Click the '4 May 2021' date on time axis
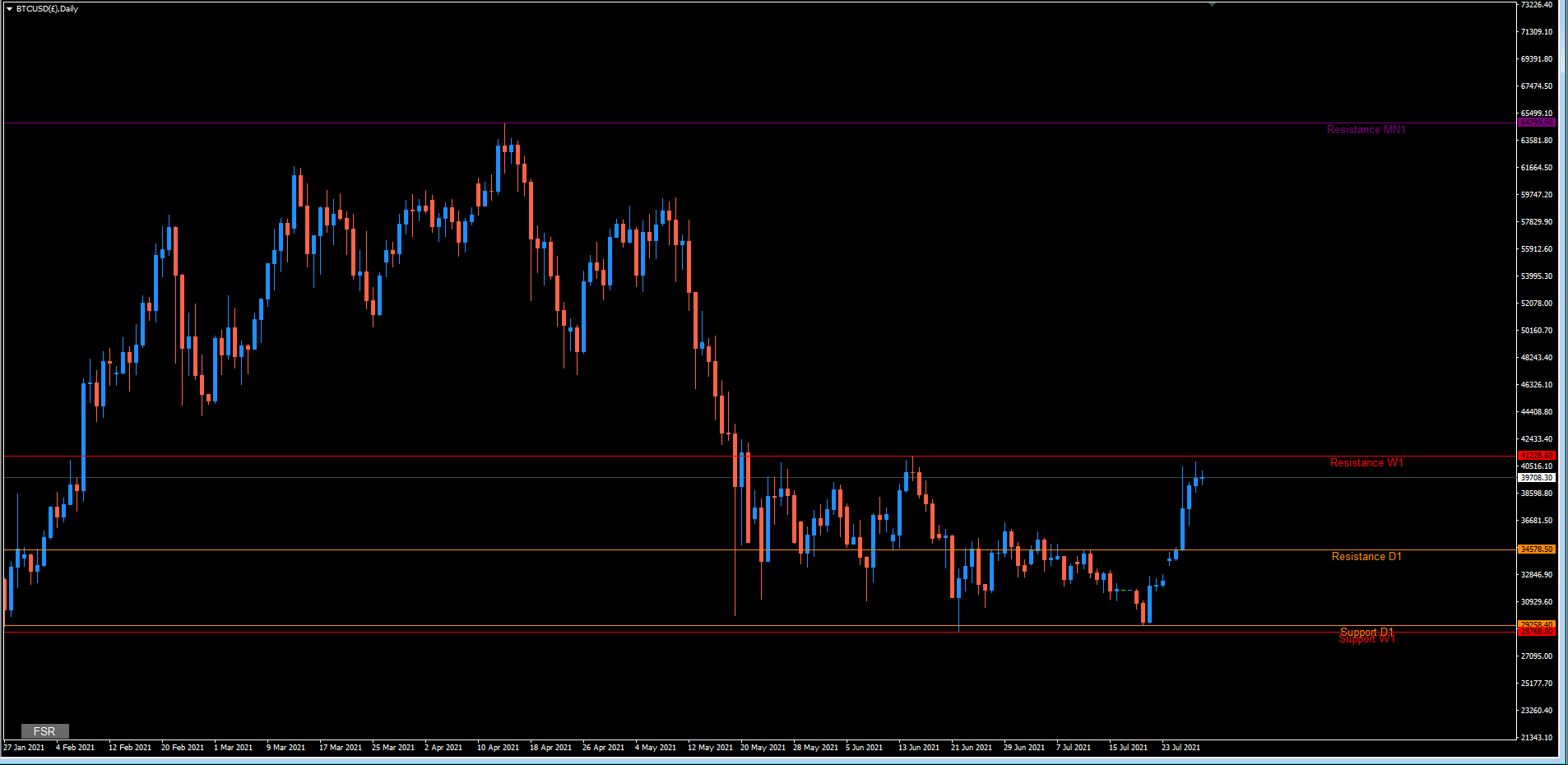The image size is (1568, 765). 656,748
